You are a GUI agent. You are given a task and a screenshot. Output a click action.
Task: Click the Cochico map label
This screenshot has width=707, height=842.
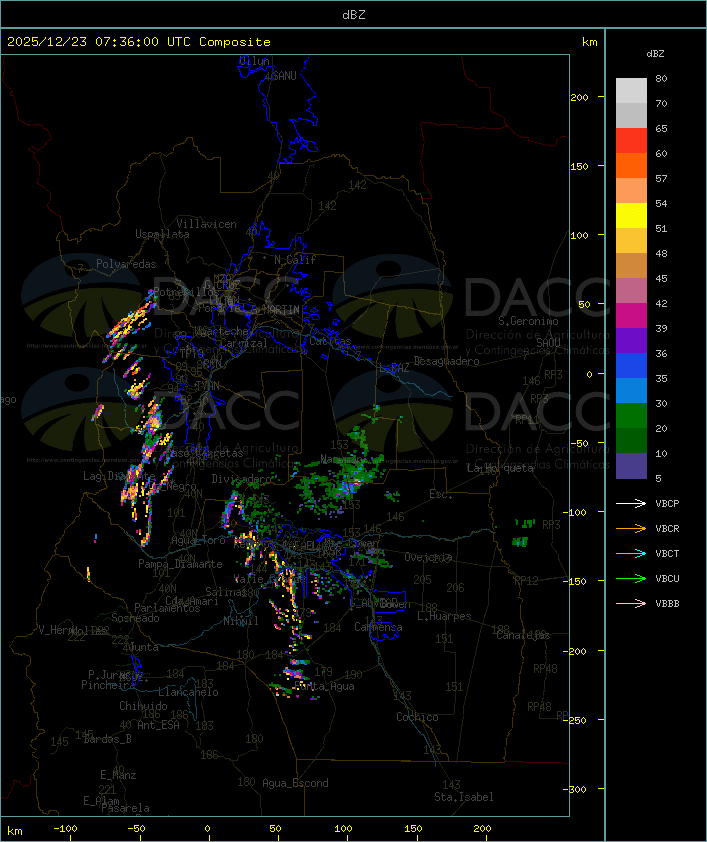coord(417,717)
